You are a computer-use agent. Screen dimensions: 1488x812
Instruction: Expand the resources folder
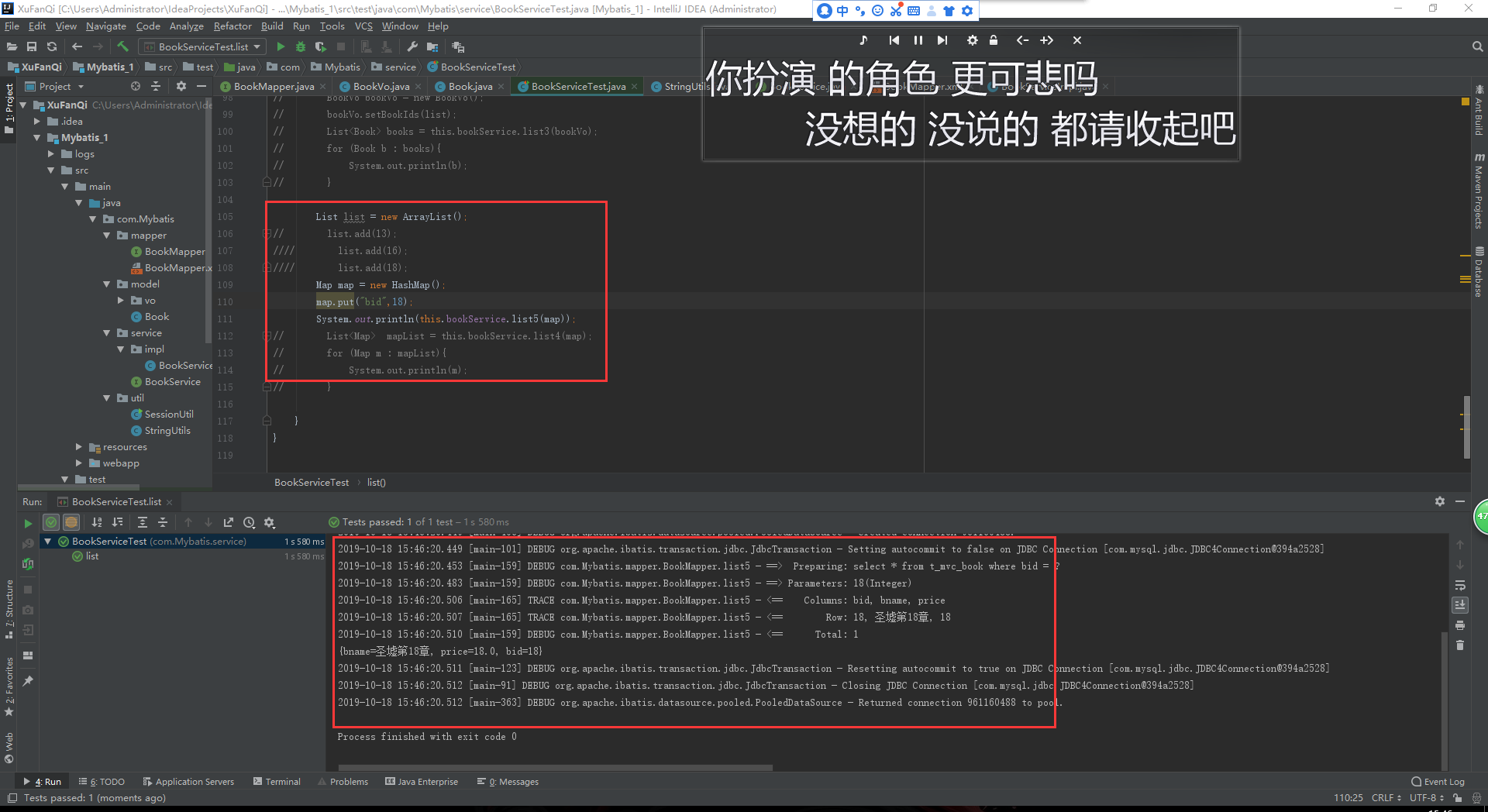point(79,447)
